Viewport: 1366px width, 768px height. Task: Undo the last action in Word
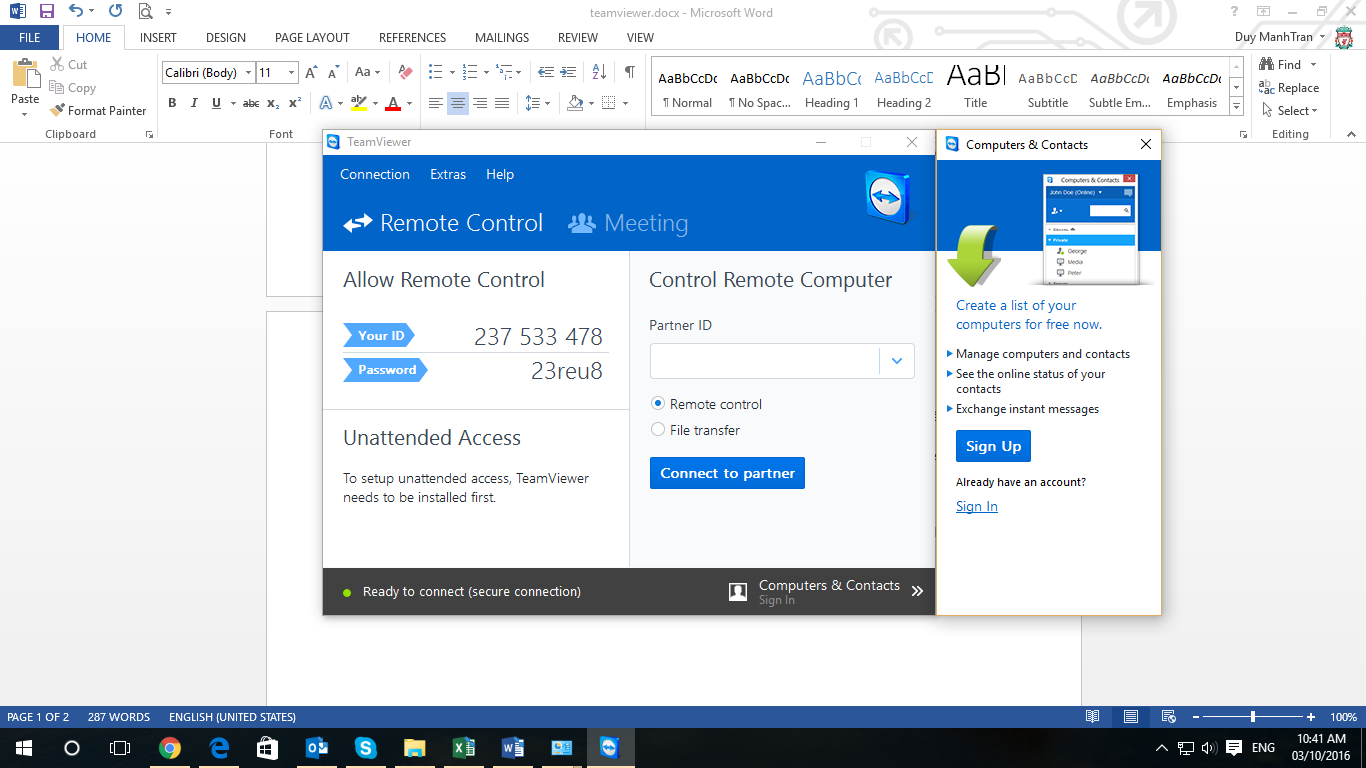(x=77, y=12)
